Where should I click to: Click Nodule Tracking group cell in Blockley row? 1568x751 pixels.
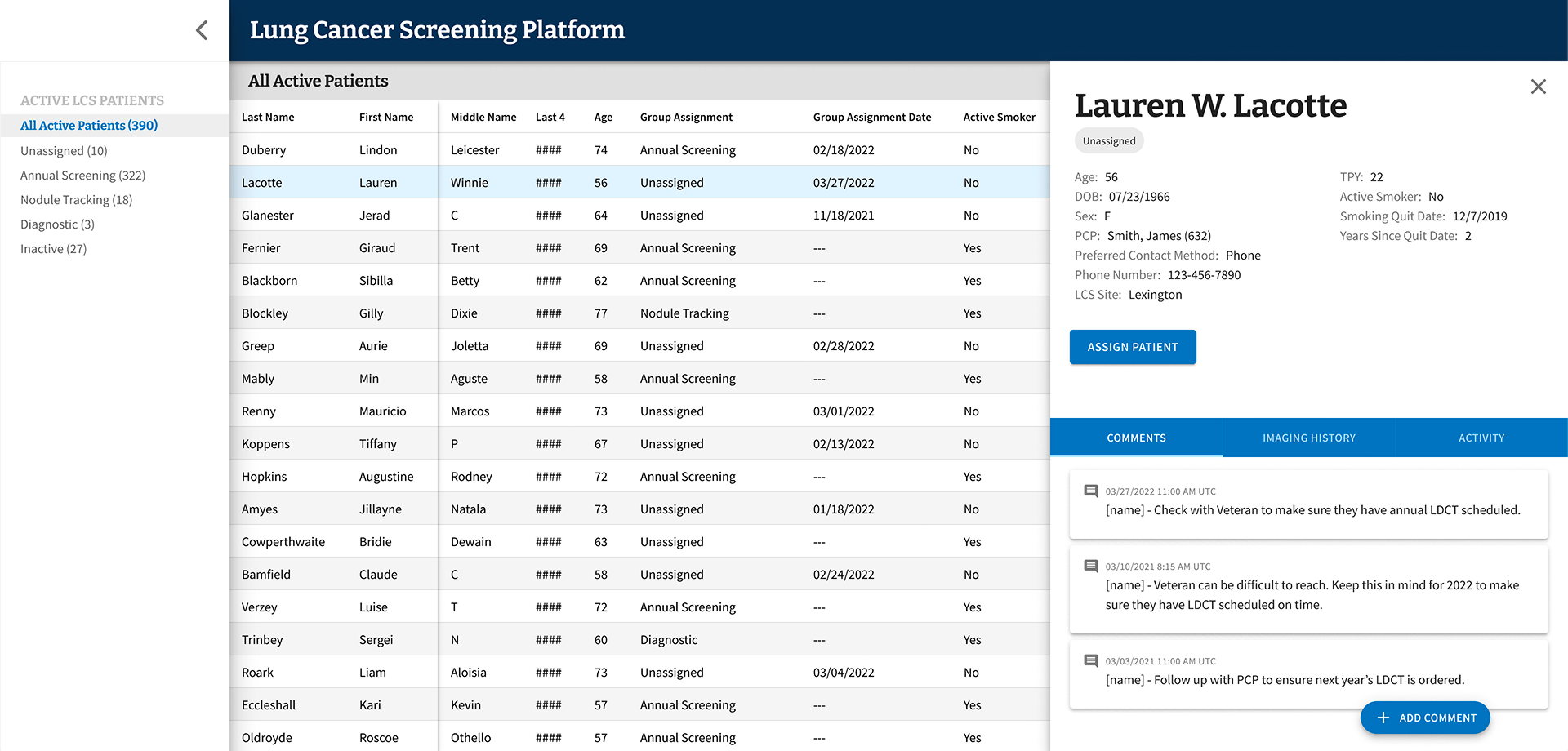tap(684, 313)
